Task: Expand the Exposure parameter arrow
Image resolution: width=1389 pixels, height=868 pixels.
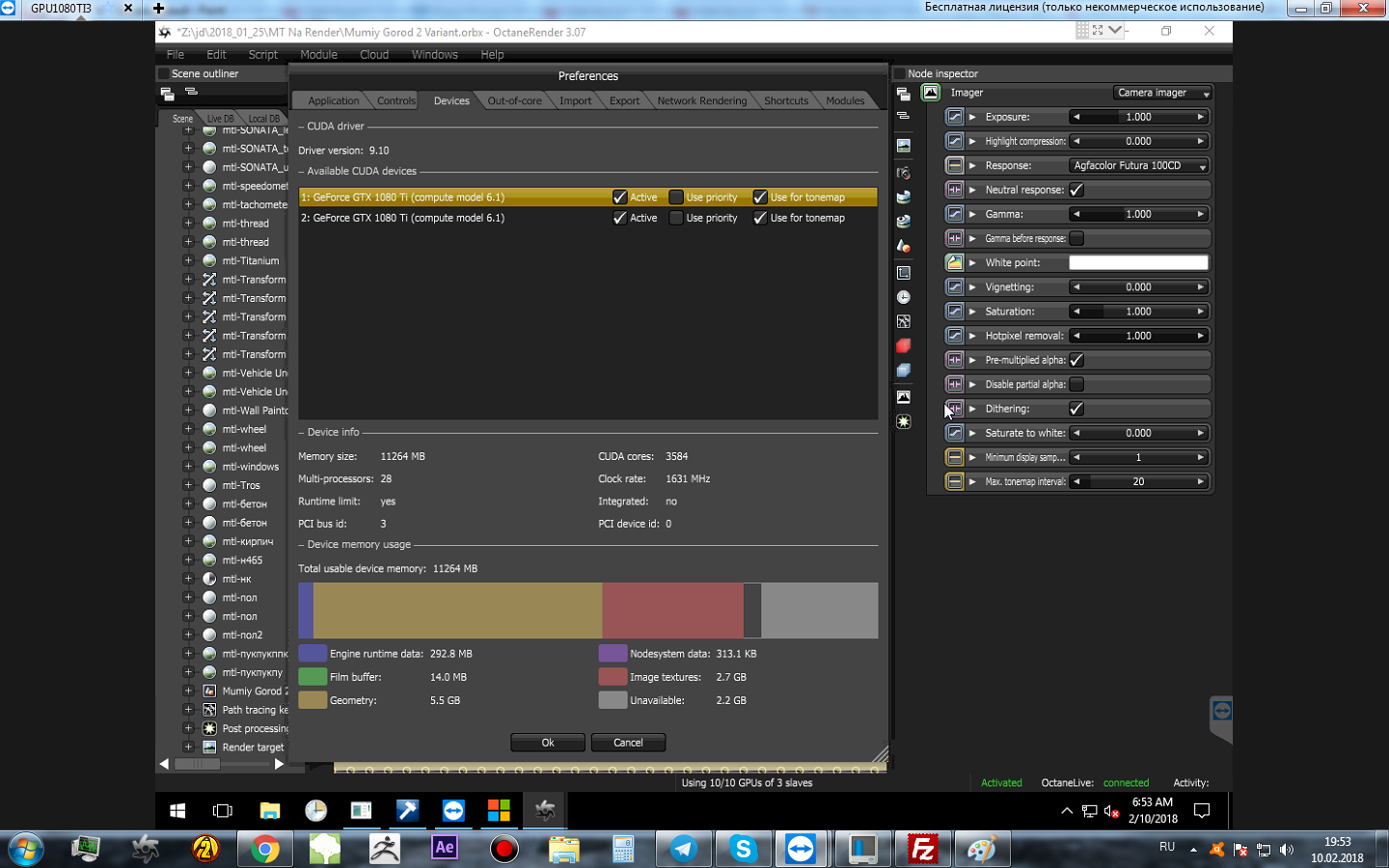Action: tap(972, 117)
